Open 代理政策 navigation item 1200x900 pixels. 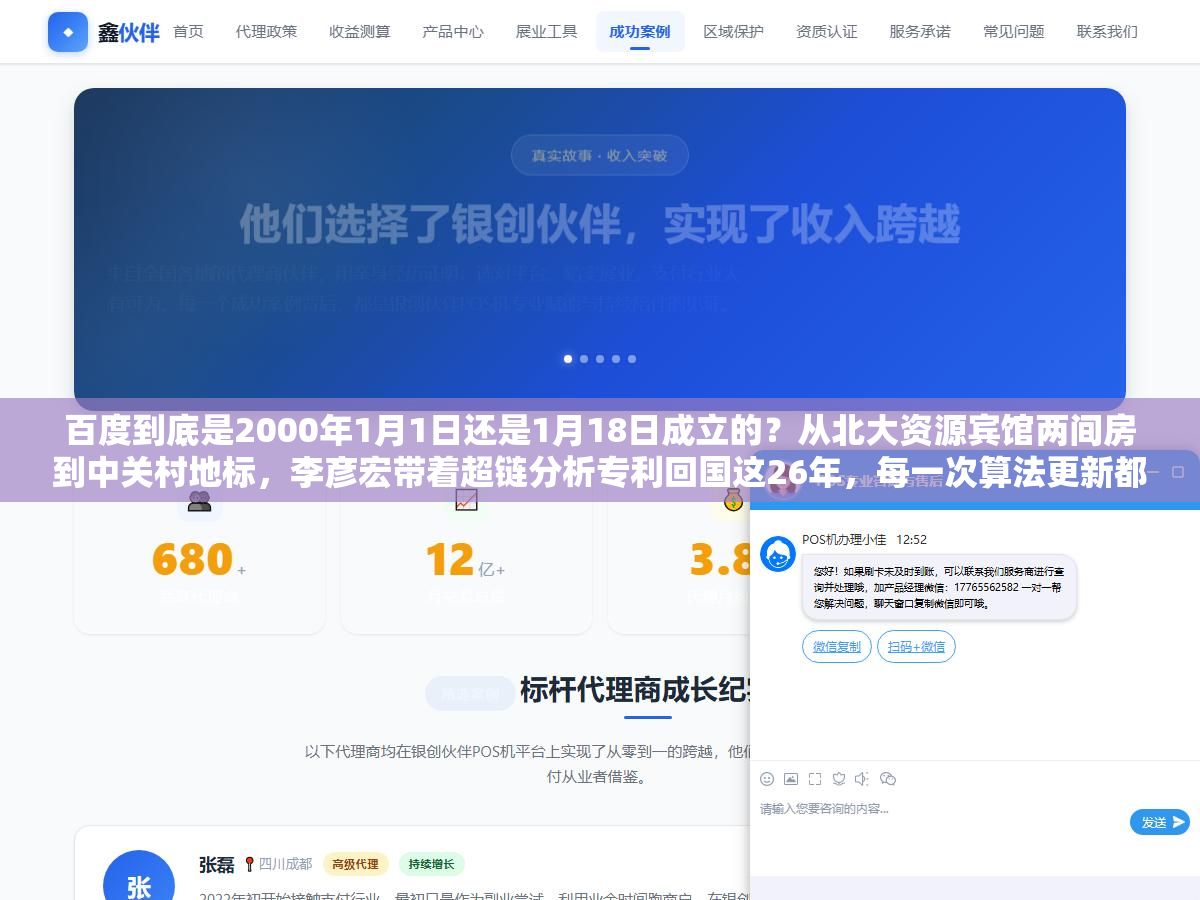[x=266, y=32]
